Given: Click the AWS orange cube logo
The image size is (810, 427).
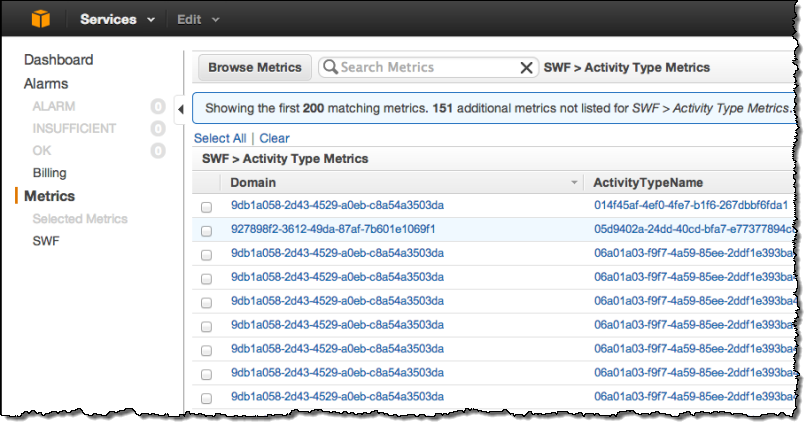Looking at the screenshot, I should pos(42,19).
